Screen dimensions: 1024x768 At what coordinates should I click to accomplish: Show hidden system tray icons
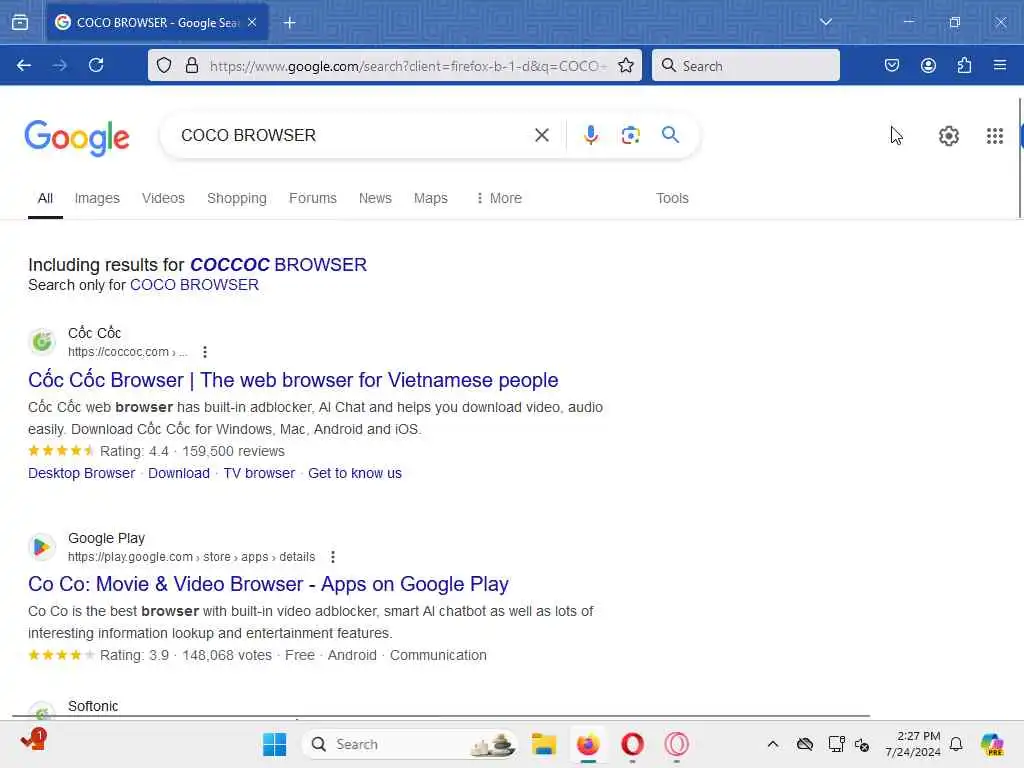point(773,744)
